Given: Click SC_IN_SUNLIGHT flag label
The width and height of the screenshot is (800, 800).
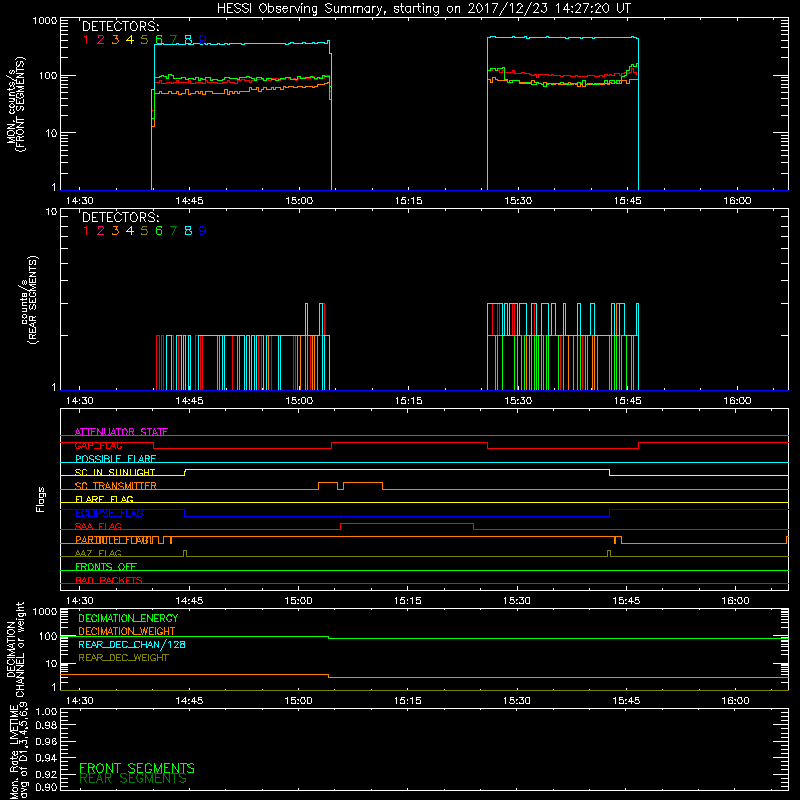Looking at the screenshot, I should pyautogui.click(x=115, y=473).
